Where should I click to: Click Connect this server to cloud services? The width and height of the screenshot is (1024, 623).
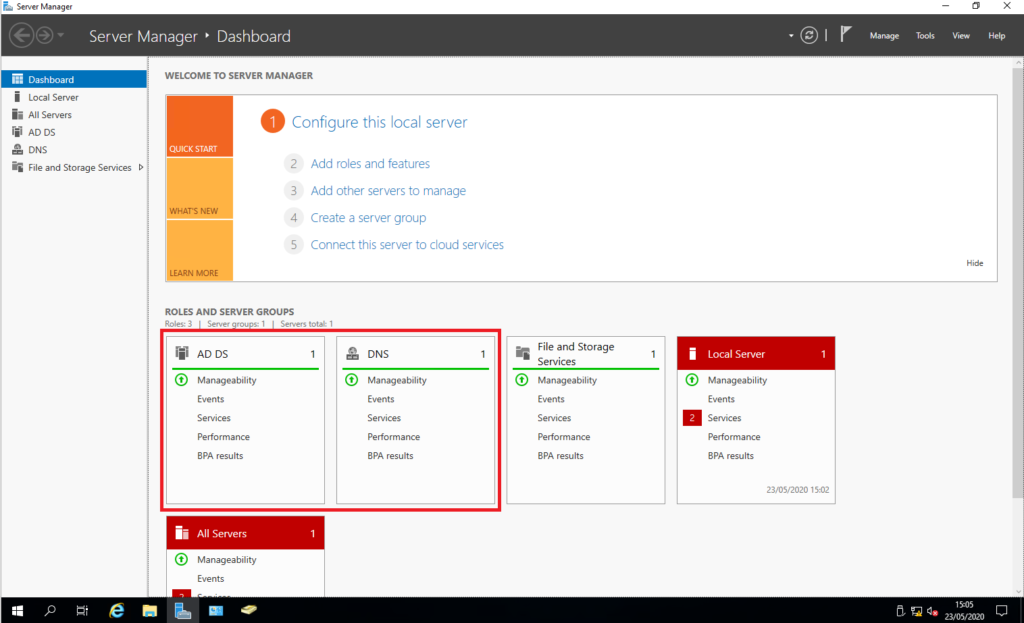tap(407, 245)
